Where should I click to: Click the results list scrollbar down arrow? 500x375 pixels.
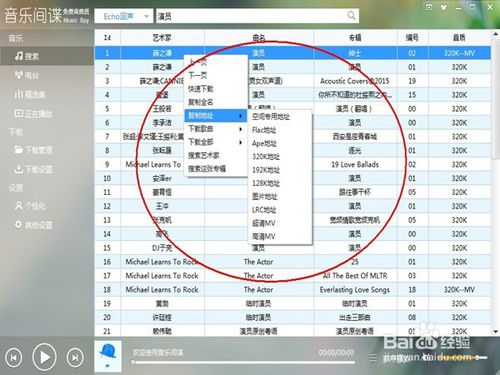[495, 332]
